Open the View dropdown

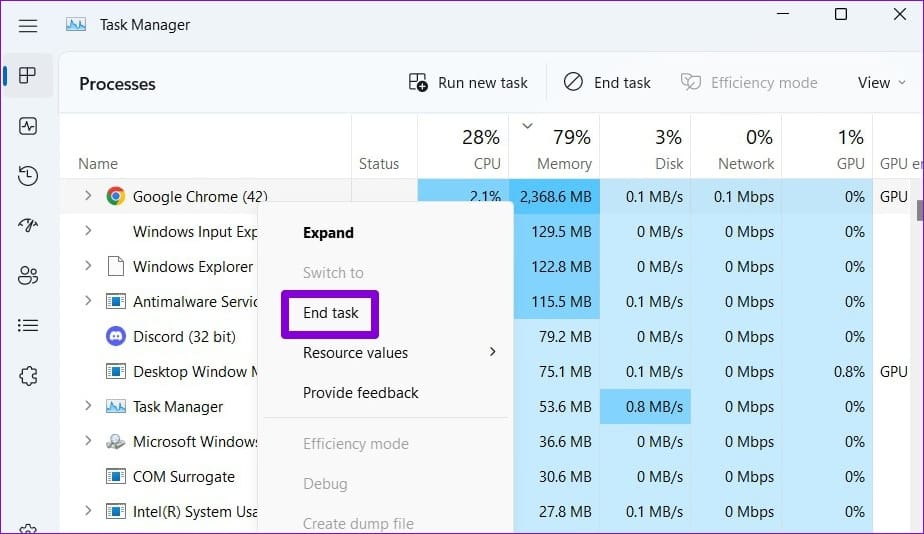882,83
